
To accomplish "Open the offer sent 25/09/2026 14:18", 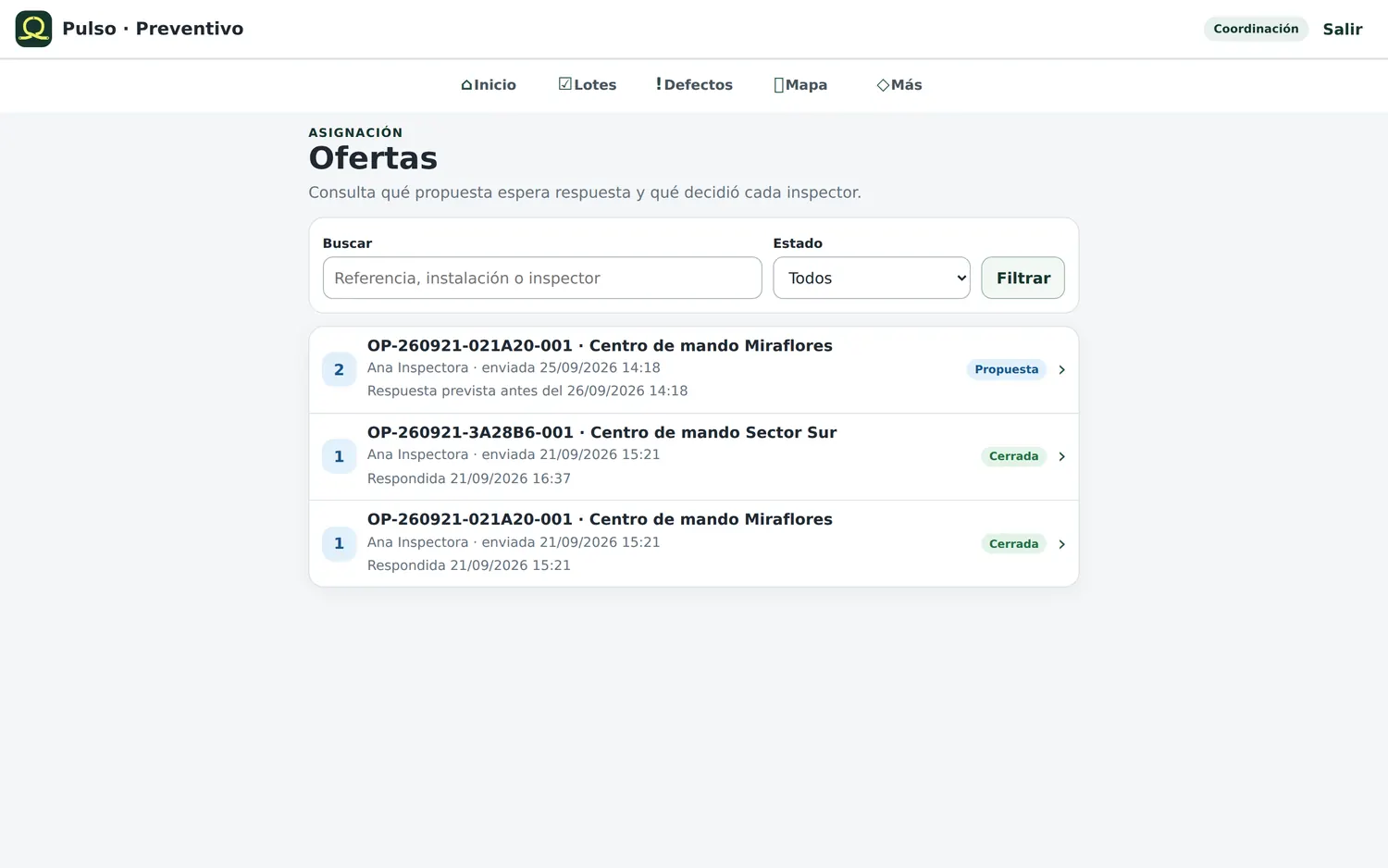I will (x=694, y=369).
